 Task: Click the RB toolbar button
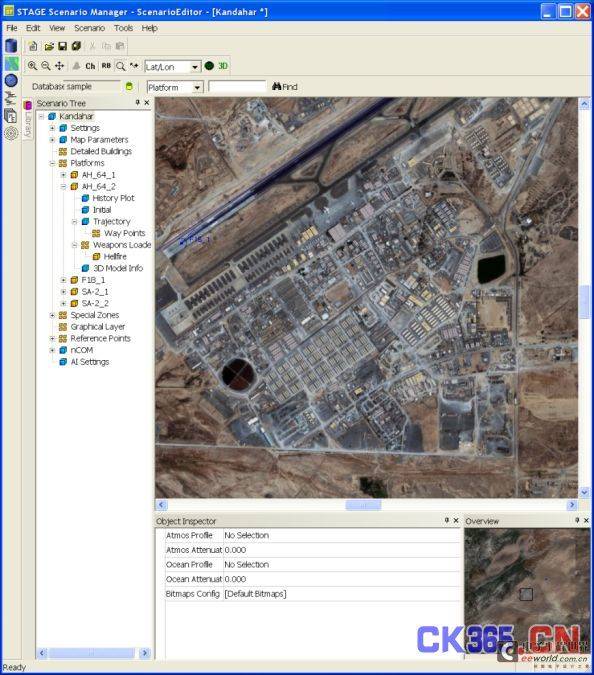[106, 66]
